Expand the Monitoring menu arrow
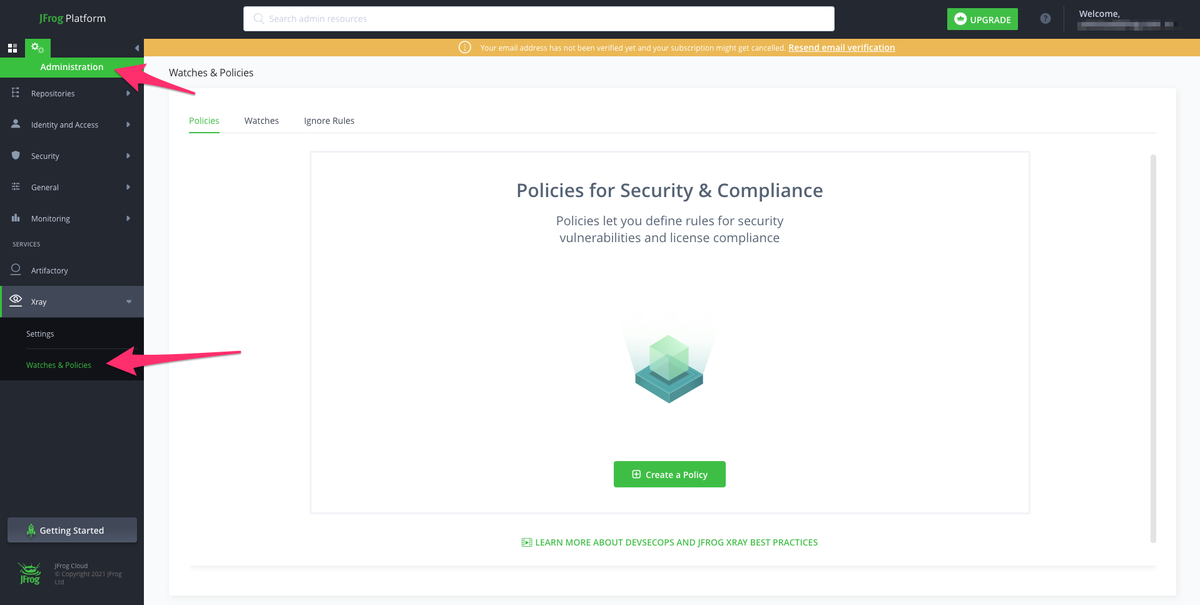 128,218
